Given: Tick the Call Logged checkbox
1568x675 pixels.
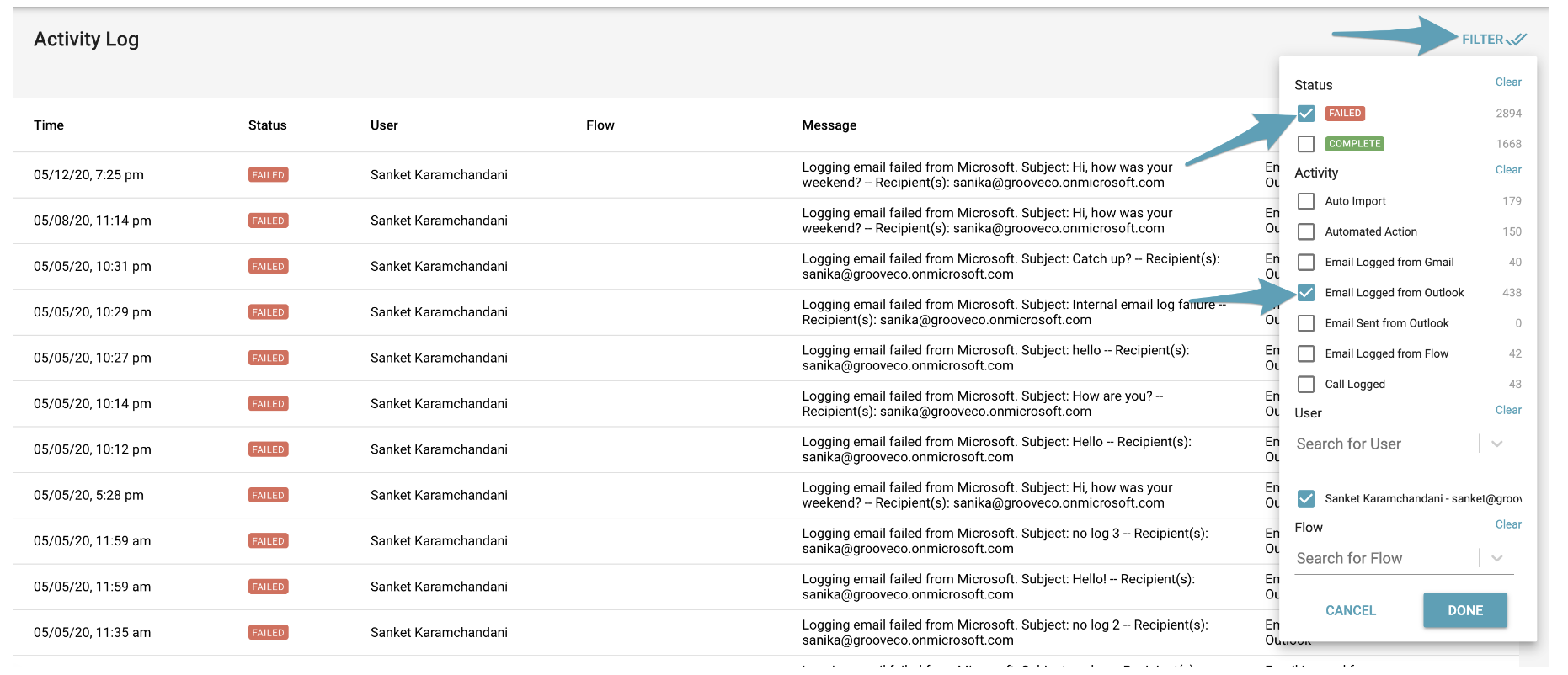Looking at the screenshot, I should tap(1306, 384).
